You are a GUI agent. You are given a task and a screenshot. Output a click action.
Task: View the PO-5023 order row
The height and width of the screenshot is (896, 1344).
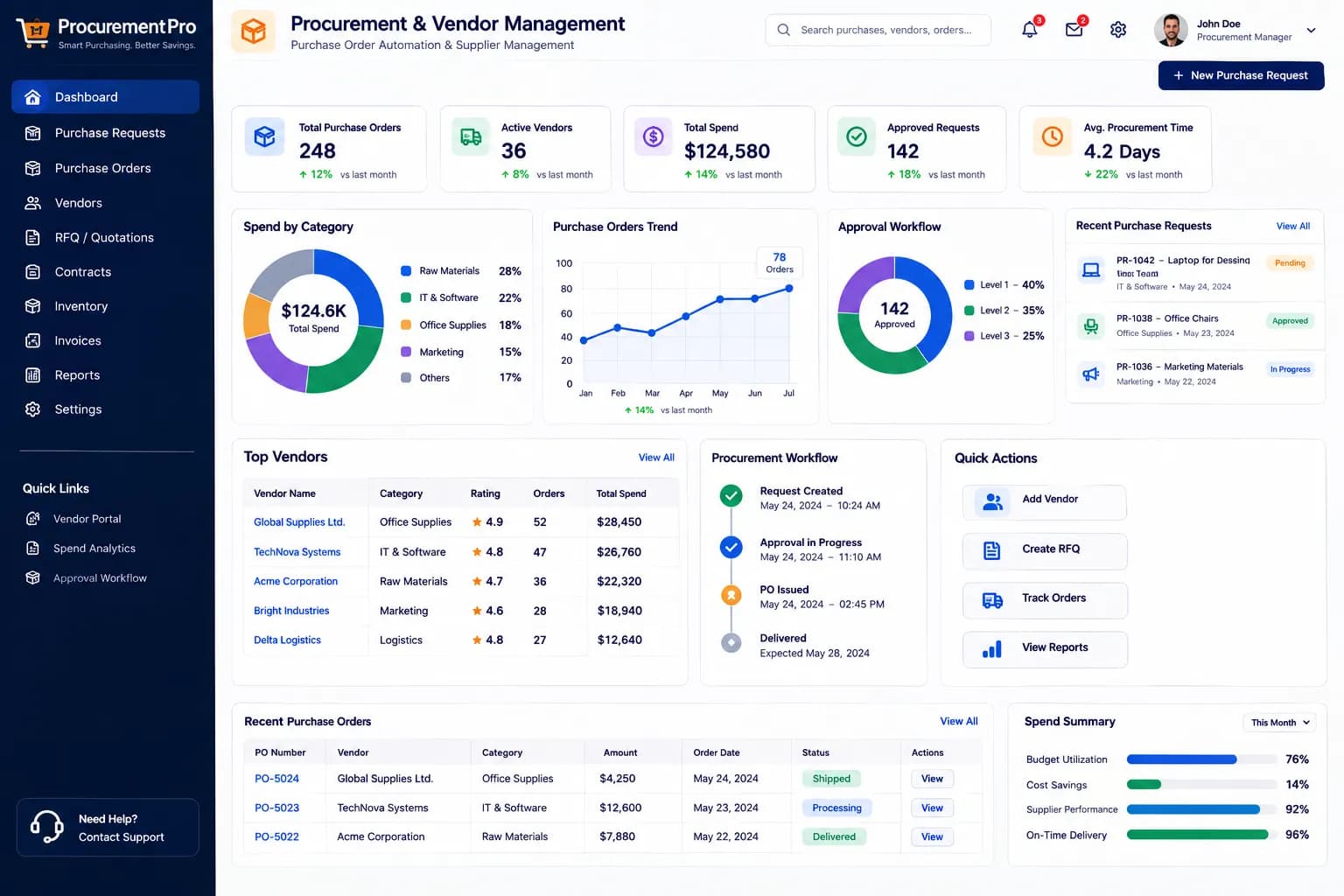pos(932,808)
